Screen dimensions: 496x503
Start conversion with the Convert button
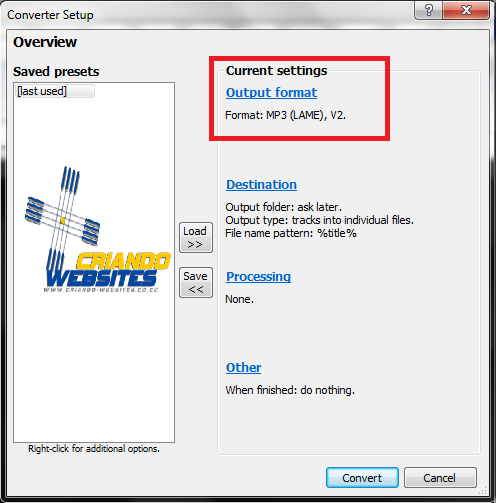[362, 478]
